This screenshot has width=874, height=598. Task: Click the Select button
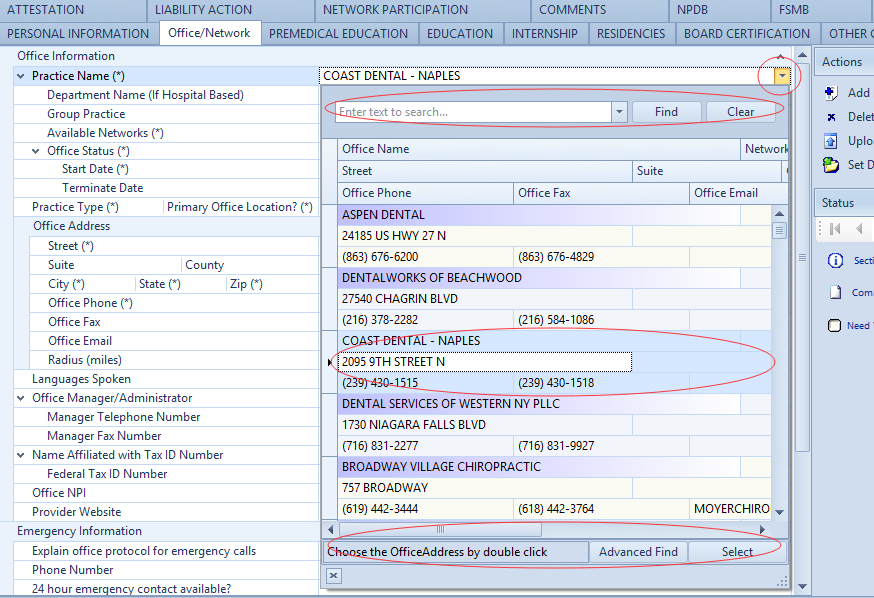[737, 552]
